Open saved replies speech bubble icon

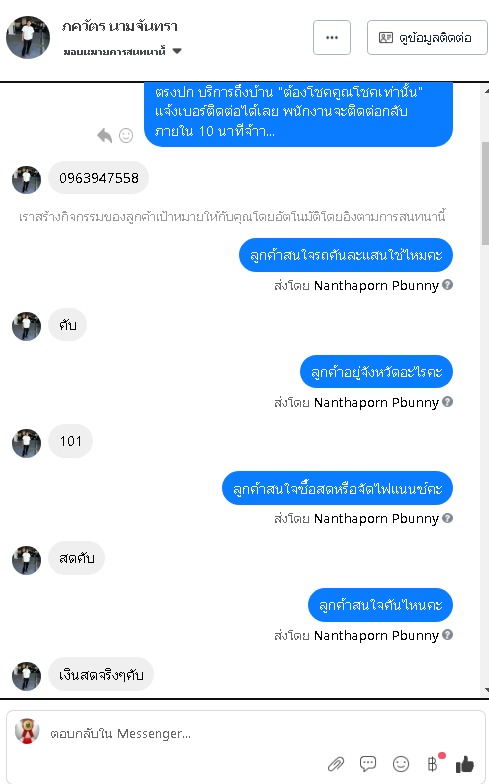[368, 764]
